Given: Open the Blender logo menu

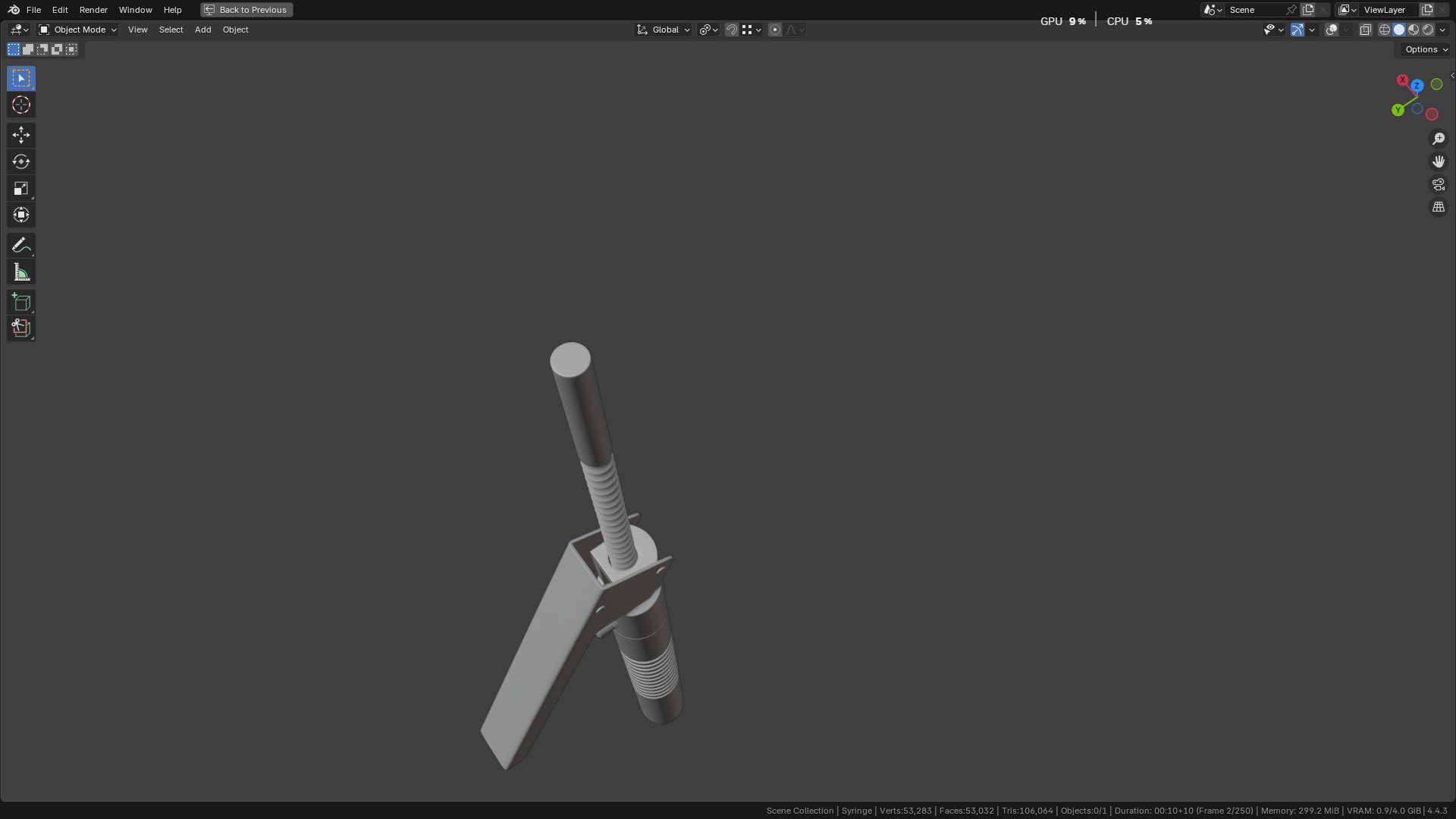Looking at the screenshot, I should 14,10.
